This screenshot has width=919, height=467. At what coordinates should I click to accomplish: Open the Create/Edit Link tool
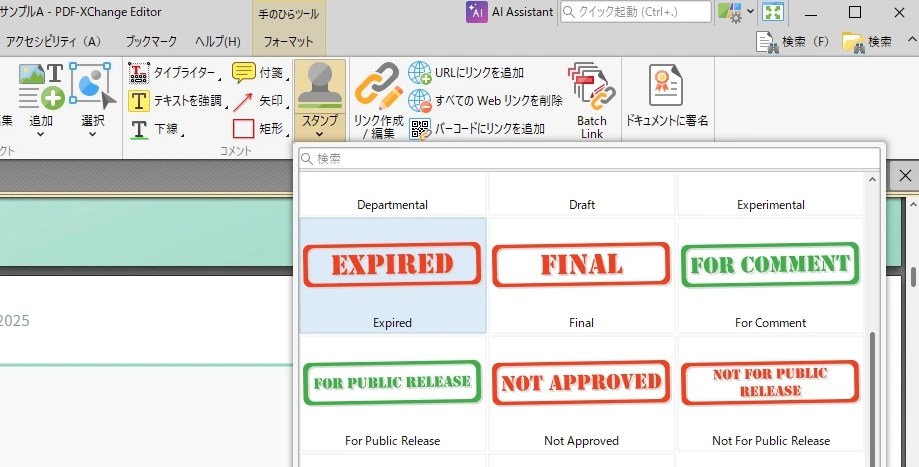pos(379,101)
